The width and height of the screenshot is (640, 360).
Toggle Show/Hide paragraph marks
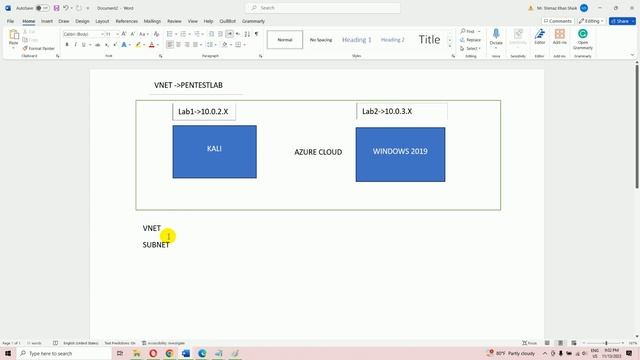coord(256,34)
